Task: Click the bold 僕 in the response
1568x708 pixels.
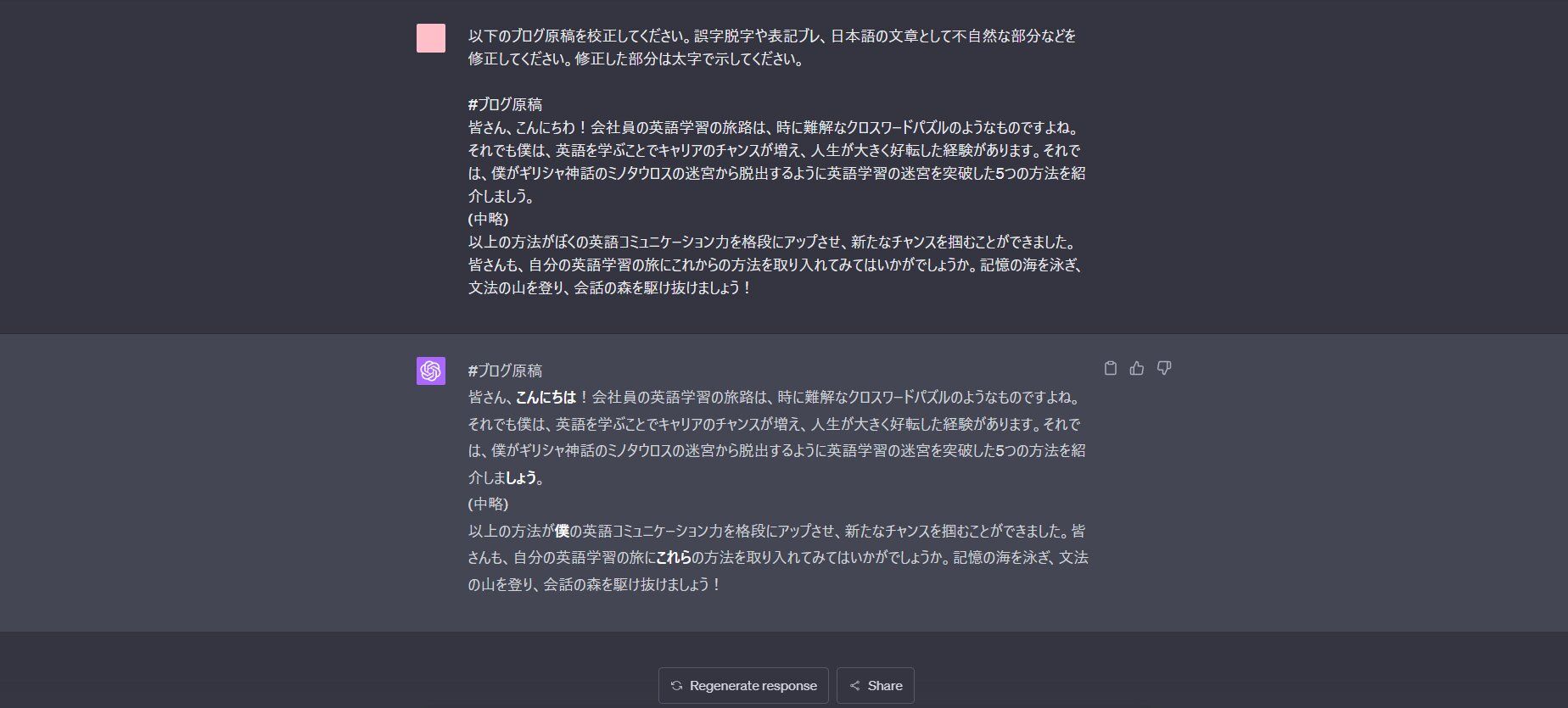Action: pyautogui.click(x=562, y=531)
